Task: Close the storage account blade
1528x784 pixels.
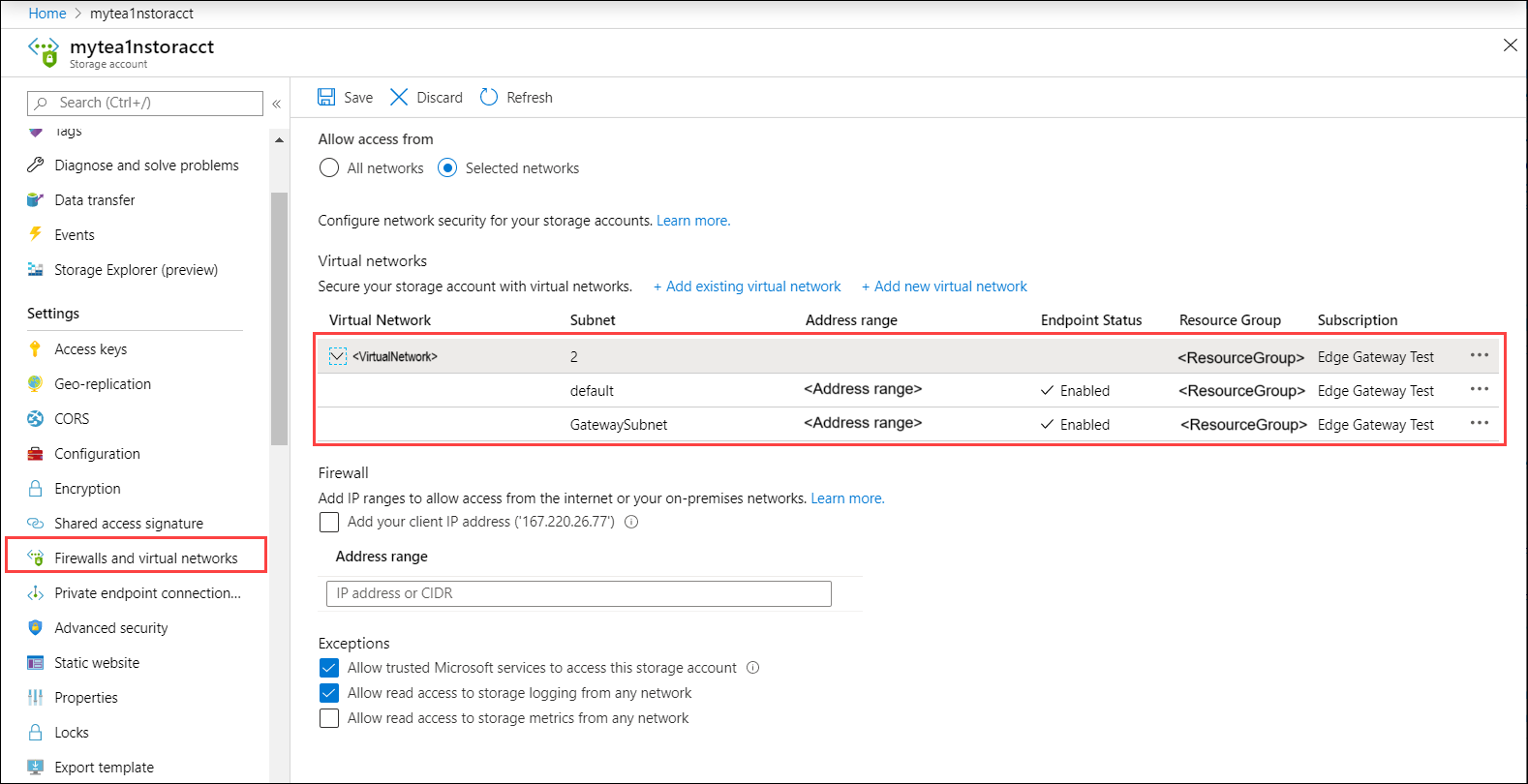Action: [x=1510, y=45]
